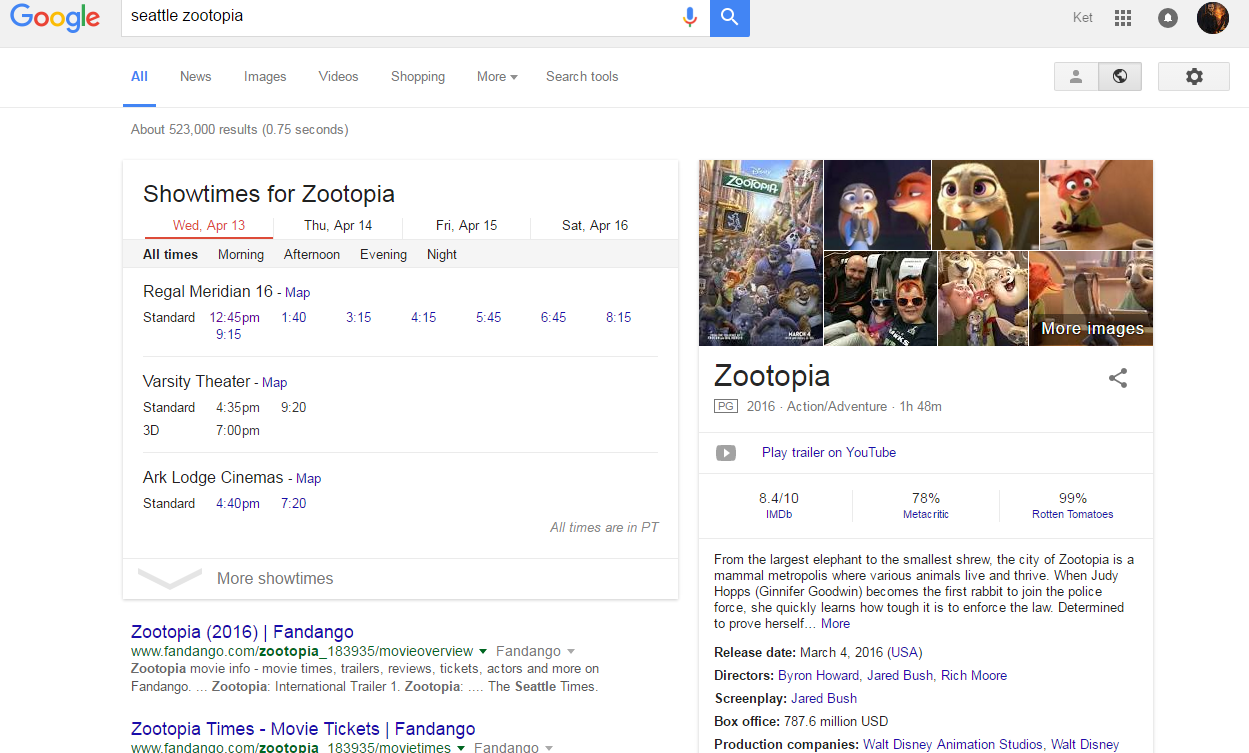This screenshot has width=1249, height=753.
Task: Choose Regal Meridian 9:15 showtime
Action: click(228, 334)
